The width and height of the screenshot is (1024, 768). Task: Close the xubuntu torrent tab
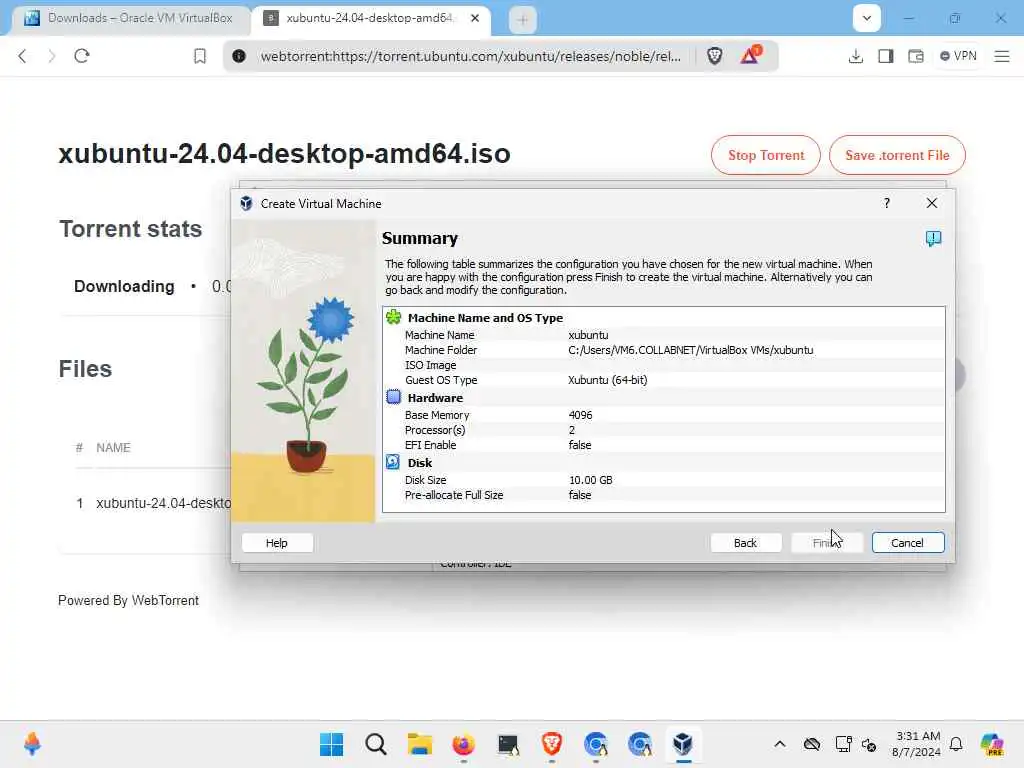tap(475, 18)
